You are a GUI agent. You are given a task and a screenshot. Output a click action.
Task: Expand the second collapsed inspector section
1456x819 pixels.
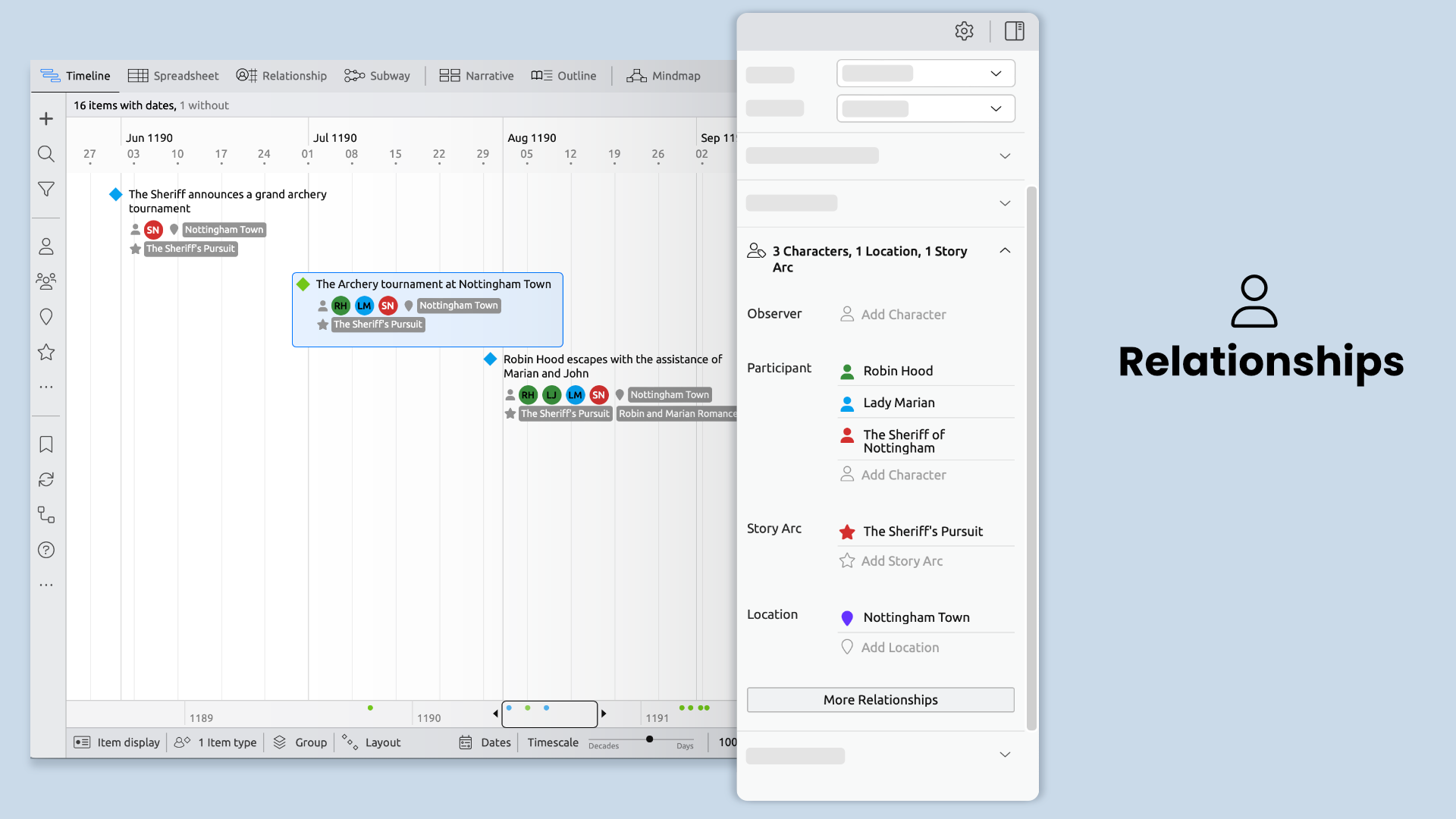(1005, 203)
